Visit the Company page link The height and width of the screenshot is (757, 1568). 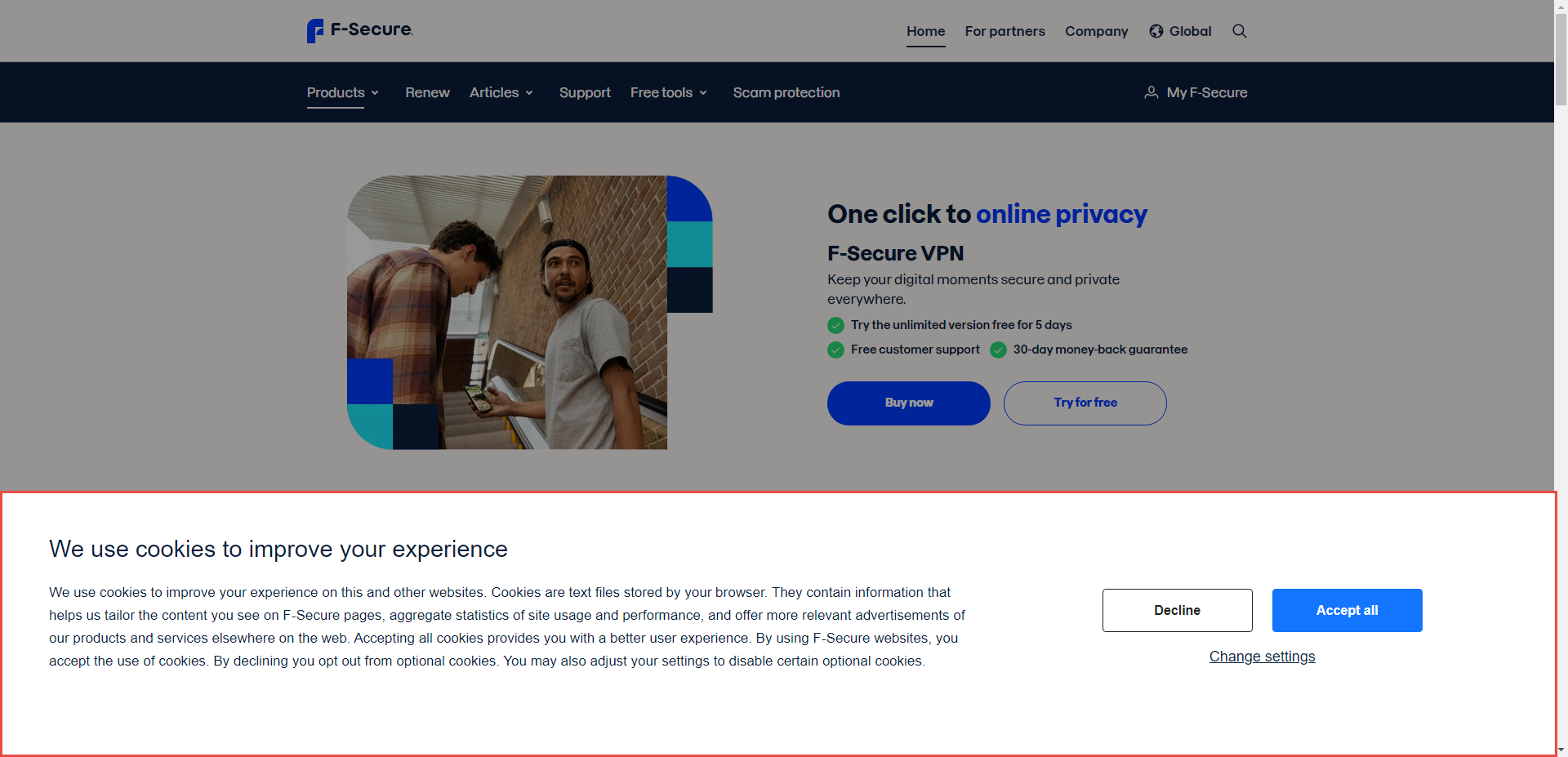(1096, 31)
